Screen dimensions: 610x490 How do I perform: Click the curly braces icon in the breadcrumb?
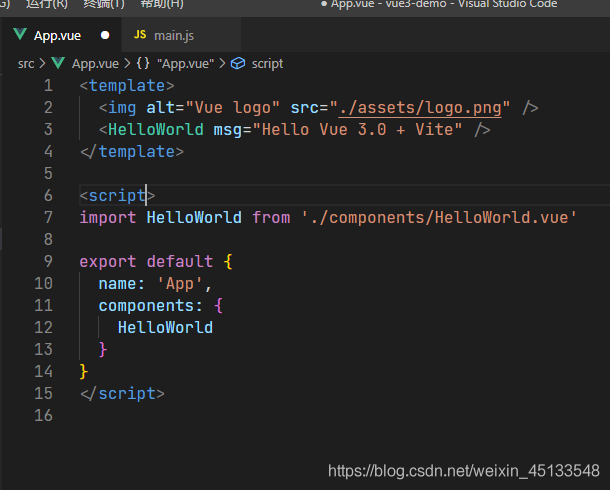[143, 63]
